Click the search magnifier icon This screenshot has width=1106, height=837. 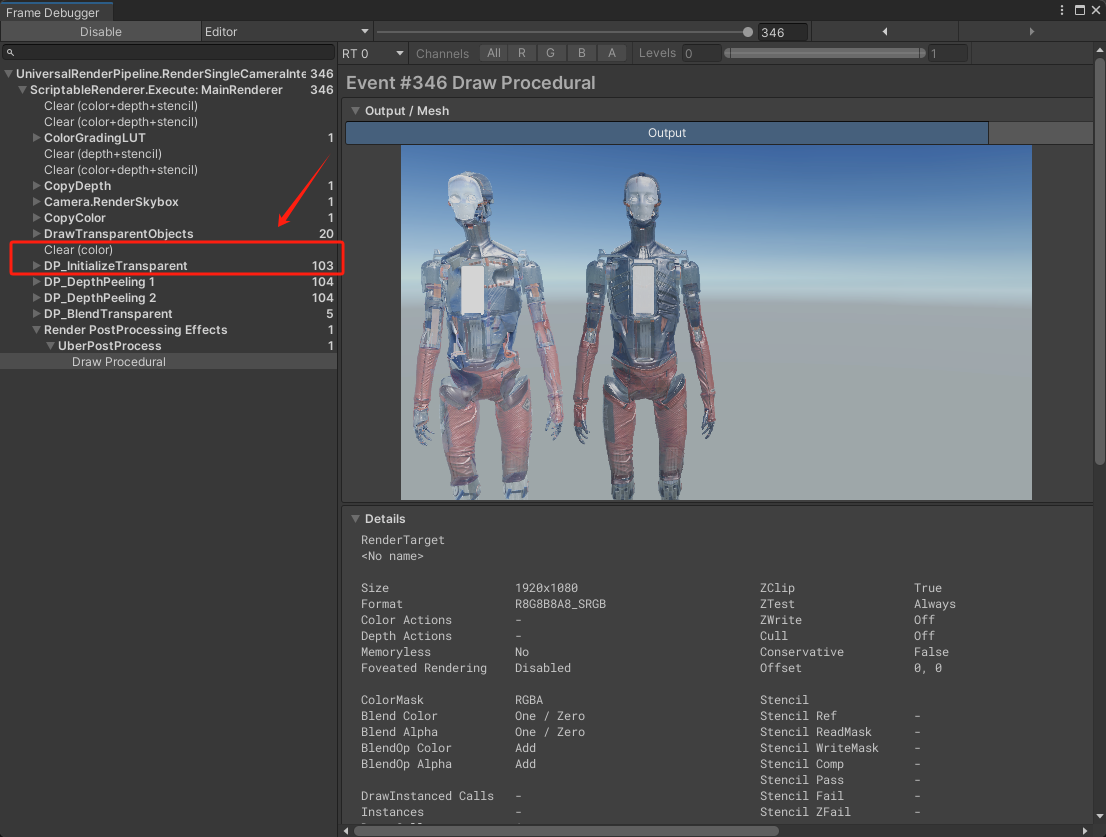(11, 53)
